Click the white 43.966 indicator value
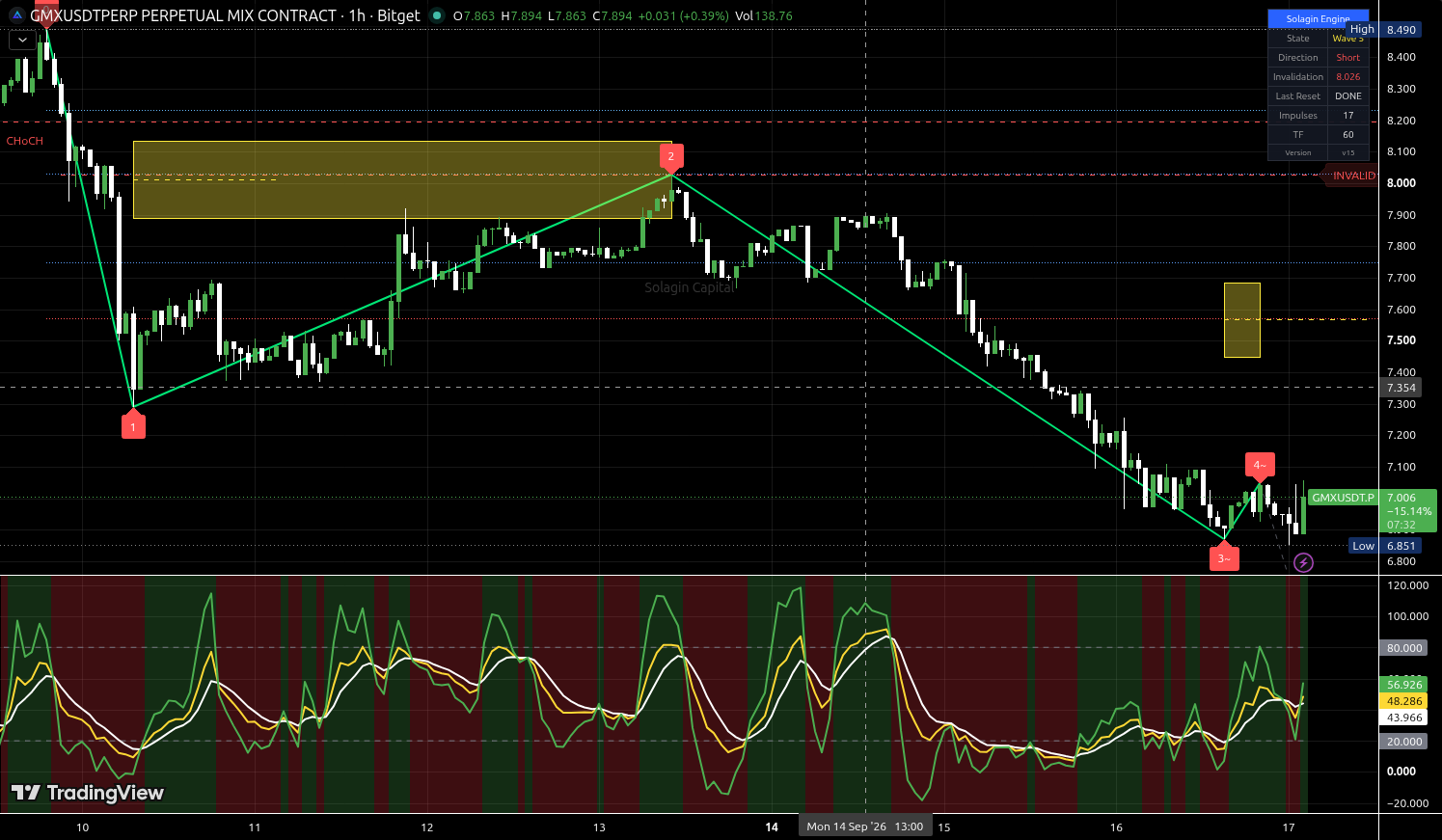This screenshot has width=1442, height=840. pyautogui.click(x=1404, y=718)
